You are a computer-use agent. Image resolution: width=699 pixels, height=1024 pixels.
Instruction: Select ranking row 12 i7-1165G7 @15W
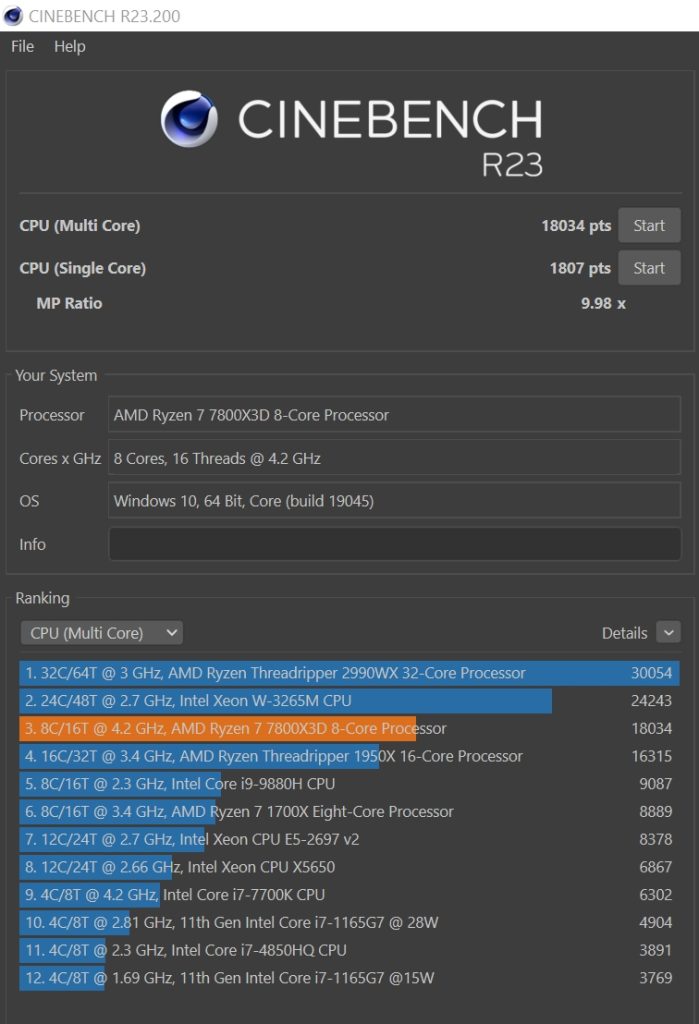[350, 978]
